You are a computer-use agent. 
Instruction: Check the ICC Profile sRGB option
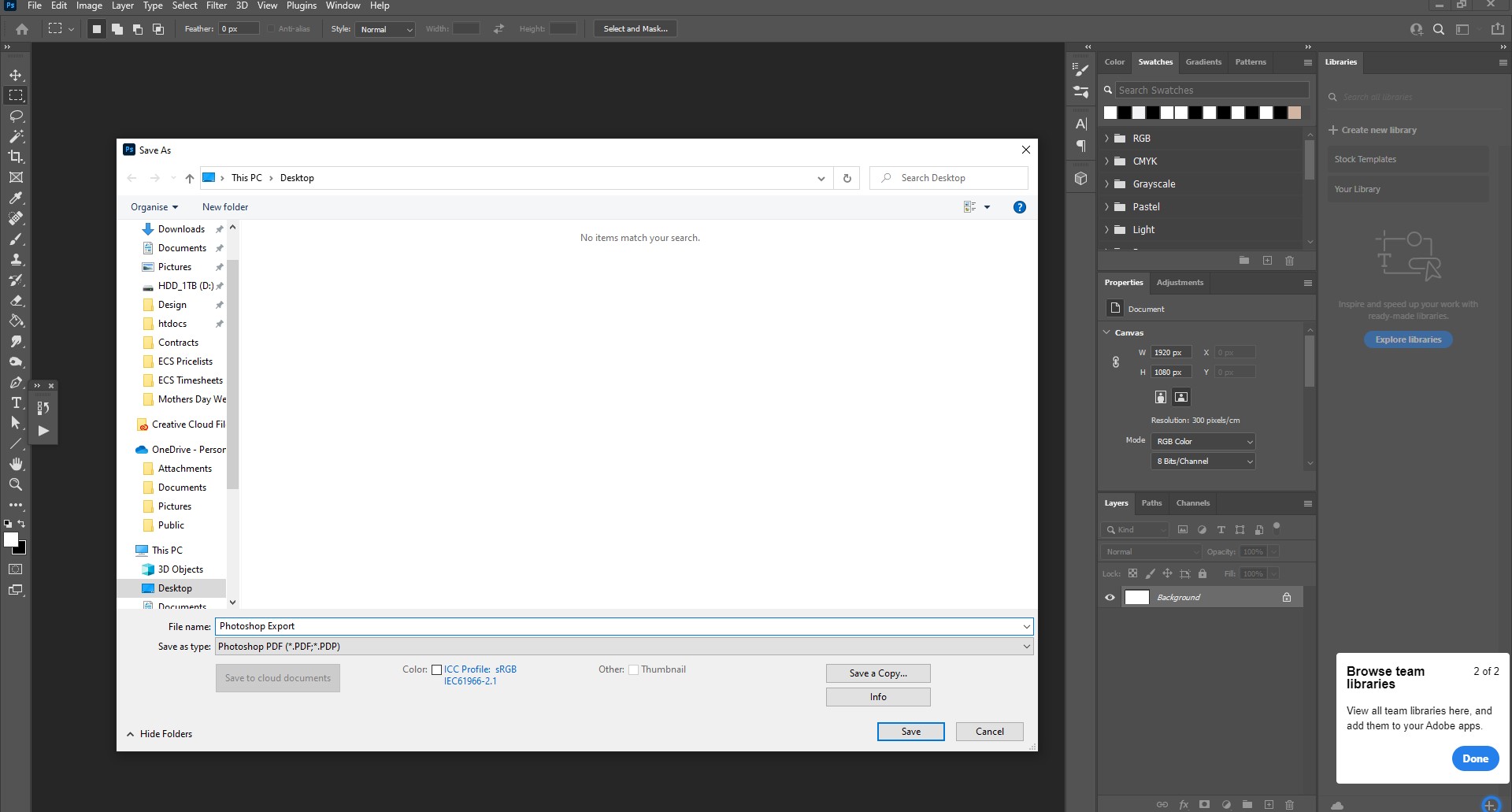438,669
